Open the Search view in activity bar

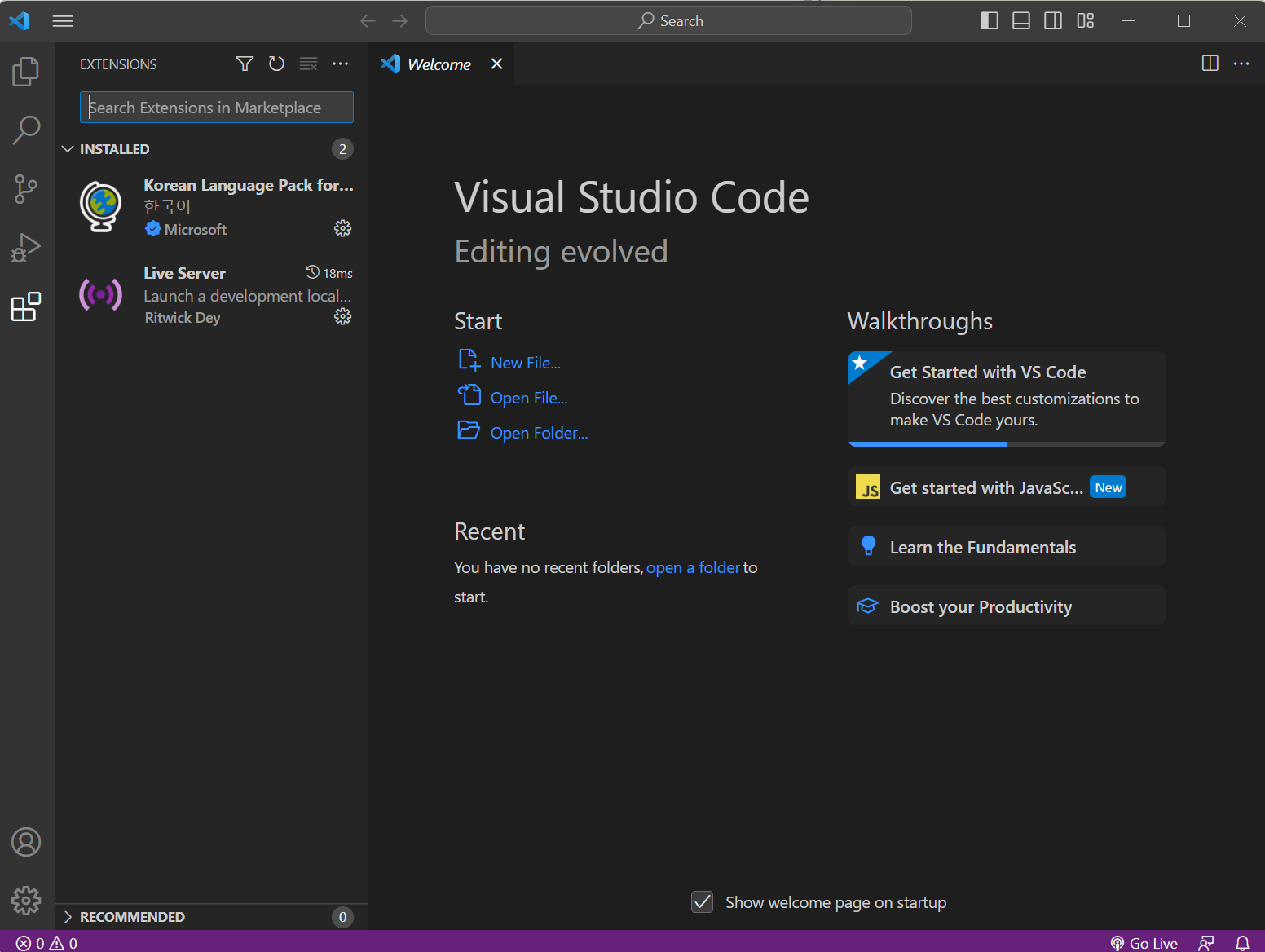coord(26,130)
